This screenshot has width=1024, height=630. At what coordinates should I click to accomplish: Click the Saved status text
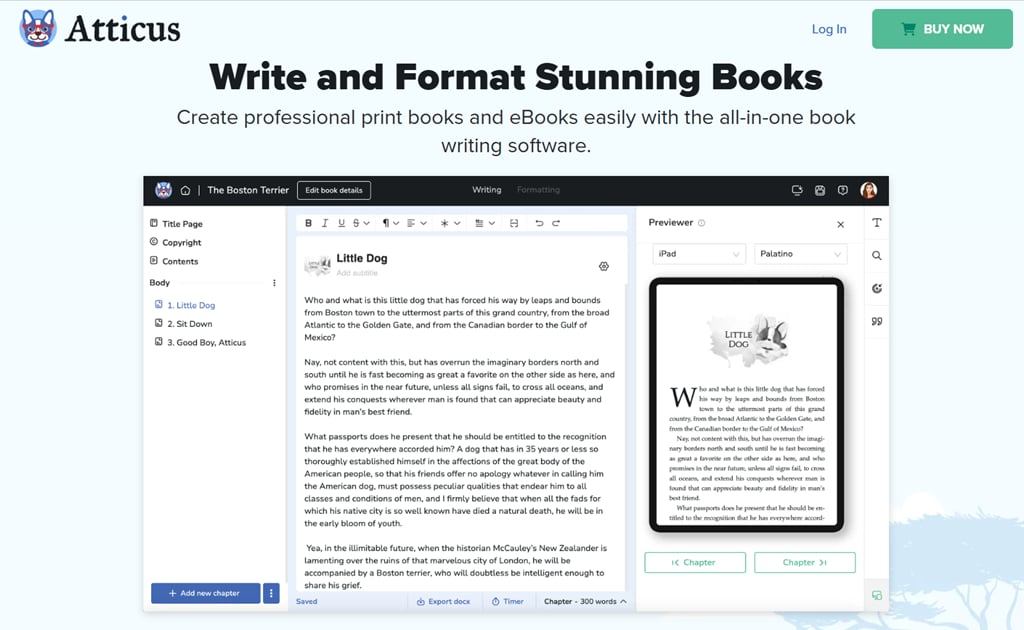(x=306, y=601)
